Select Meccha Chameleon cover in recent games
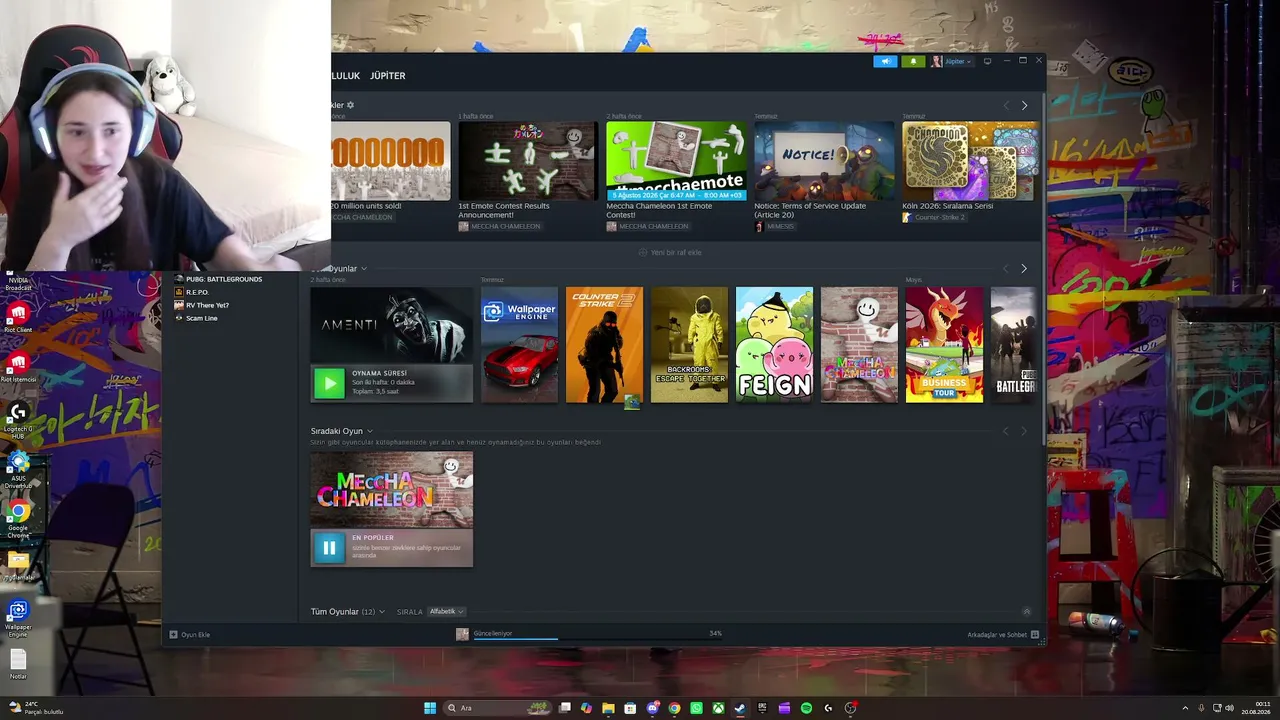 click(x=859, y=345)
